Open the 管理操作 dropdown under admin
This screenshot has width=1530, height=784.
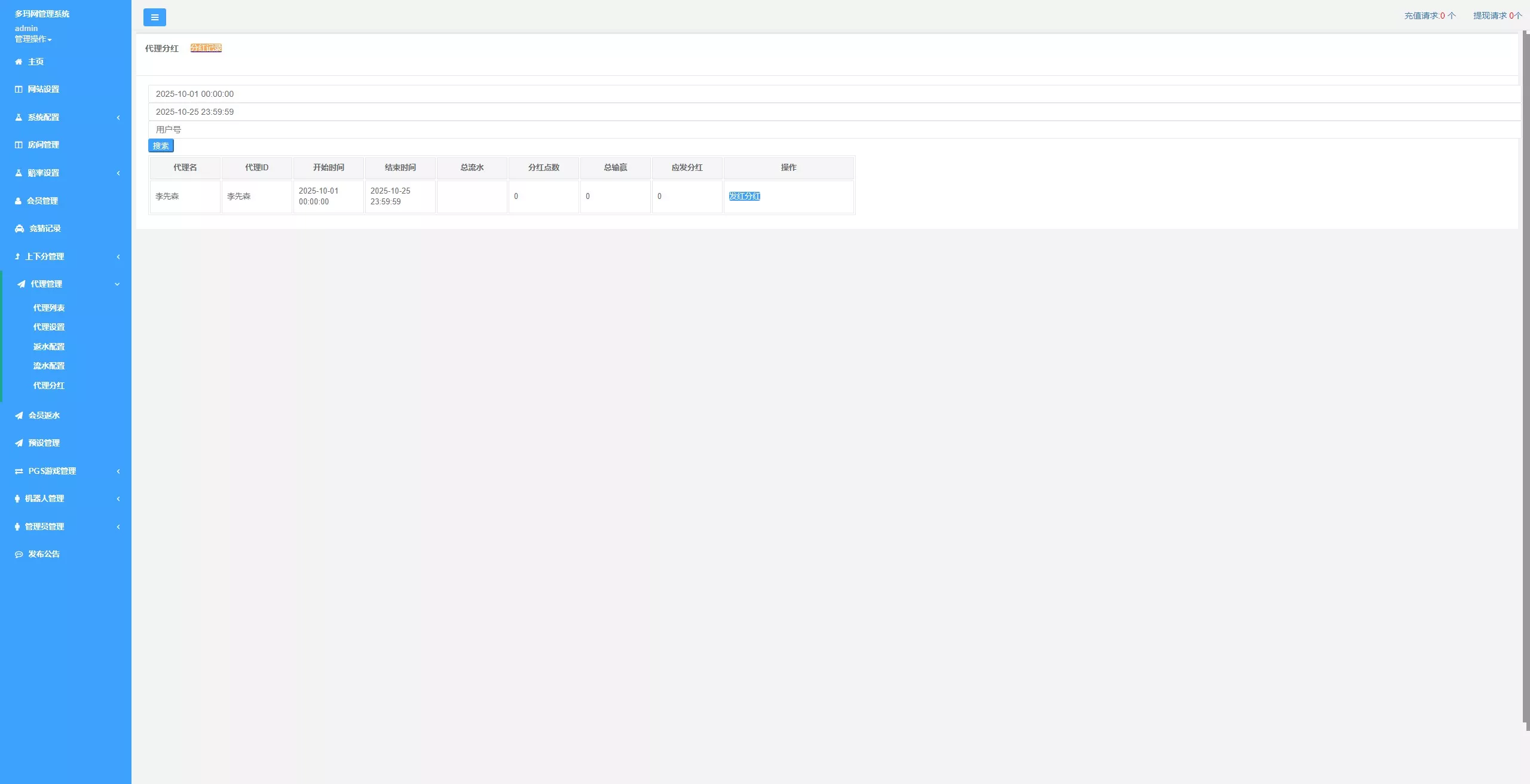tap(33, 39)
